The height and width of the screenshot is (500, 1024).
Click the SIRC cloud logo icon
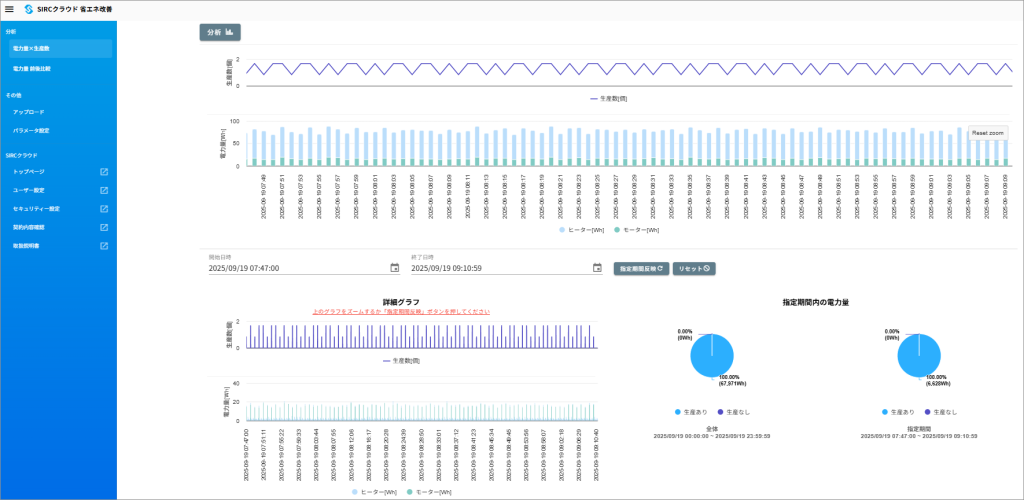tap(27, 9)
